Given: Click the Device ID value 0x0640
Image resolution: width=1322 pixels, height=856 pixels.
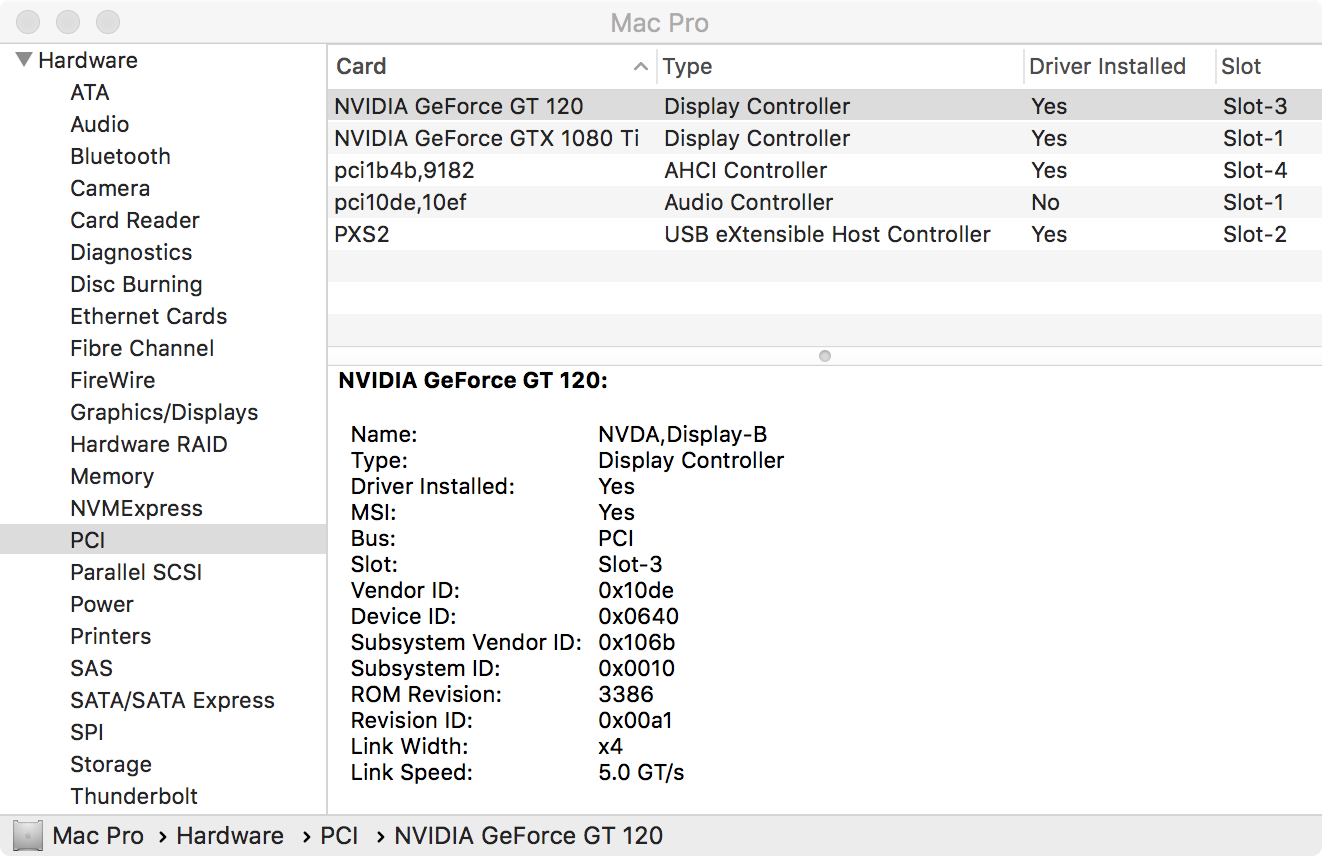Looking at the screenshot, I should point(638,616).
